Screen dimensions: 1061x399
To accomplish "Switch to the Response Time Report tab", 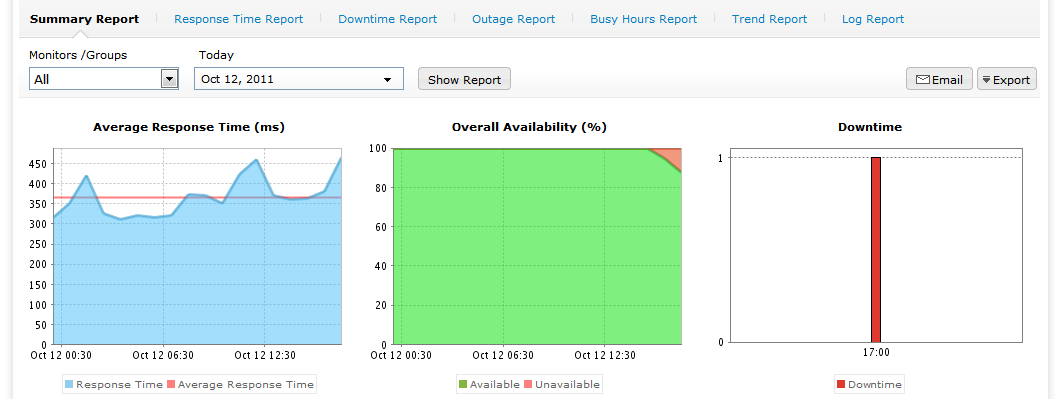I will (238, 19).
